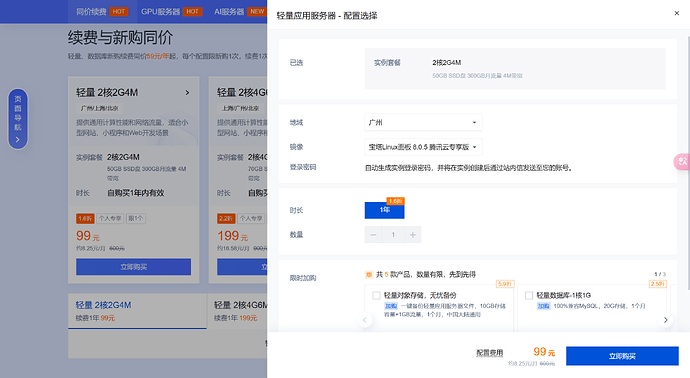Viewport: 690px width, 378px height.
Task: Select the 1年 duration option
Action: click(385, 210)
